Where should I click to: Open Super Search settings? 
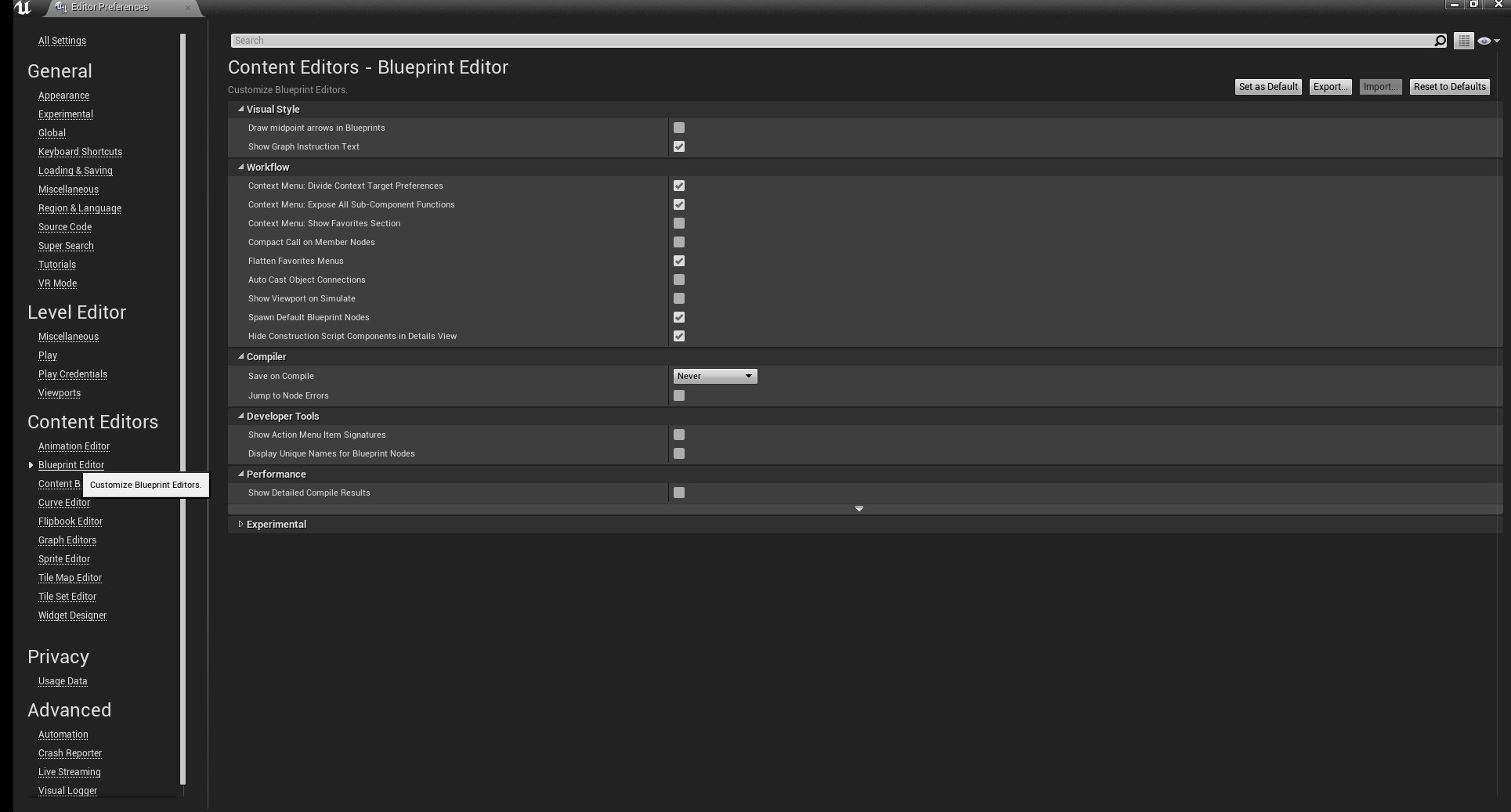pyautogui.click(x=66, y=246)
